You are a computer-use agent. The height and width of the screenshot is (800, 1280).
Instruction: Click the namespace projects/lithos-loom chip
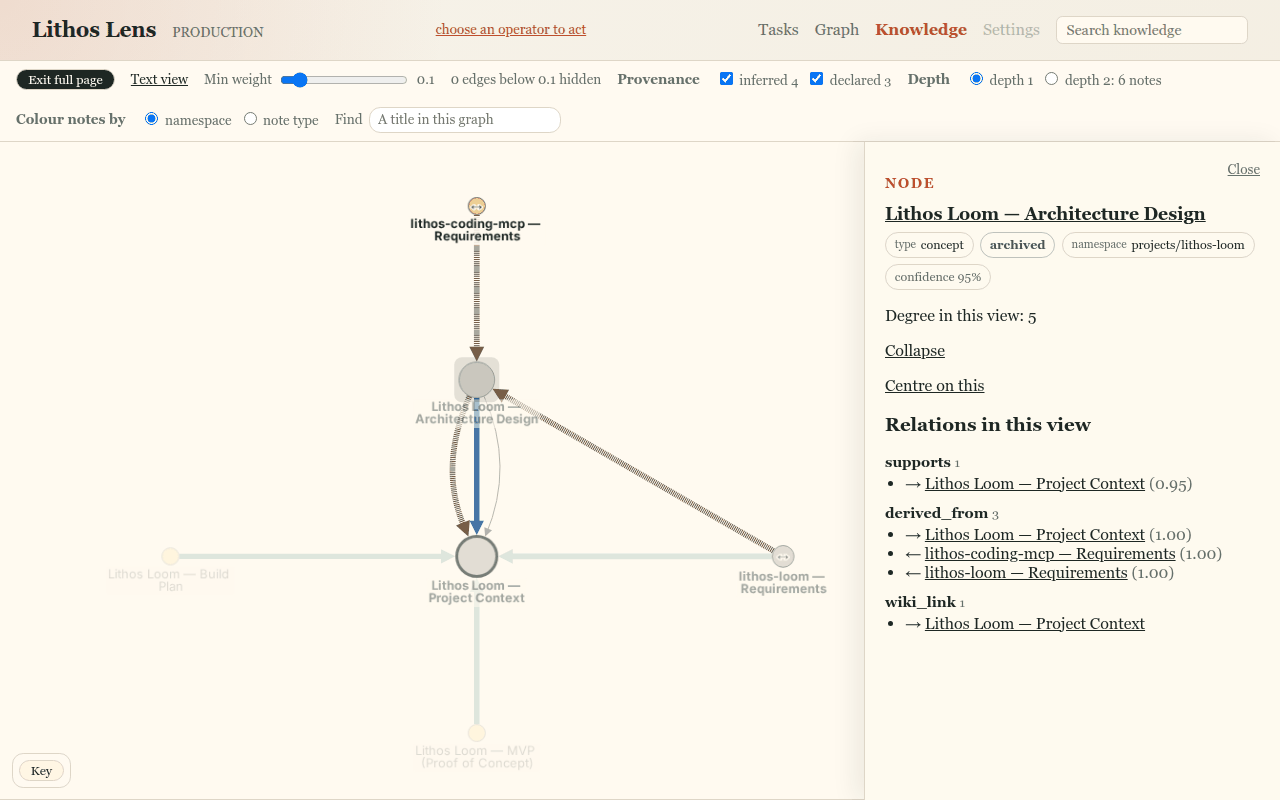(1158, 245)
